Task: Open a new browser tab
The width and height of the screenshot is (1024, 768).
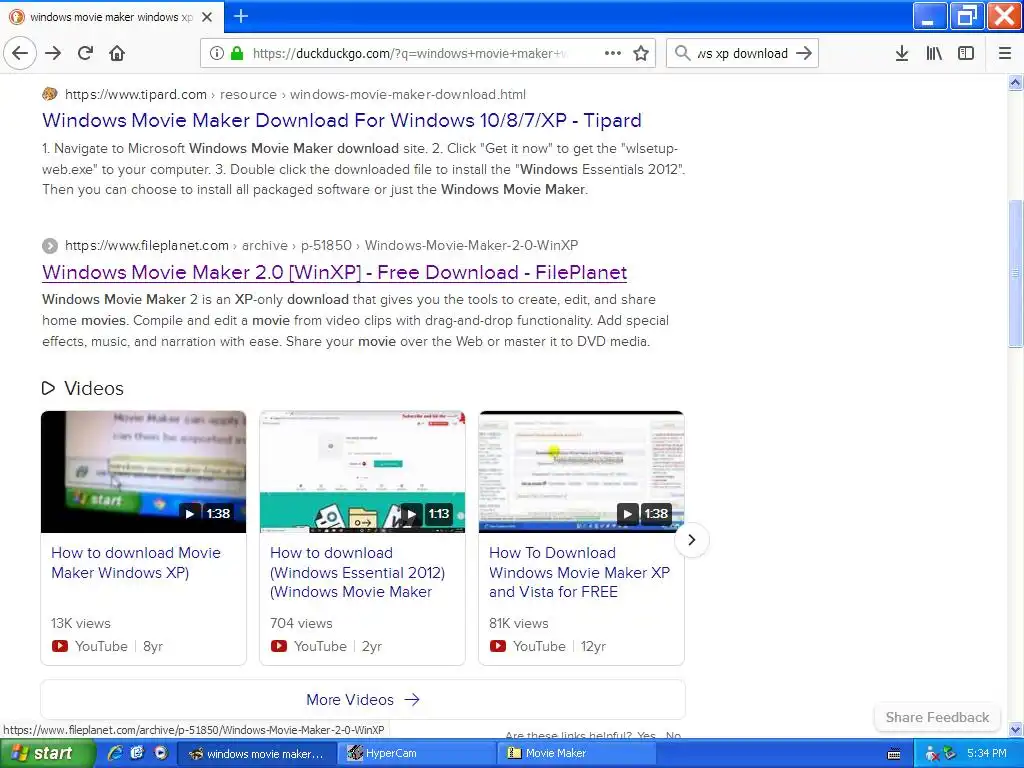Action: (241, 16)
